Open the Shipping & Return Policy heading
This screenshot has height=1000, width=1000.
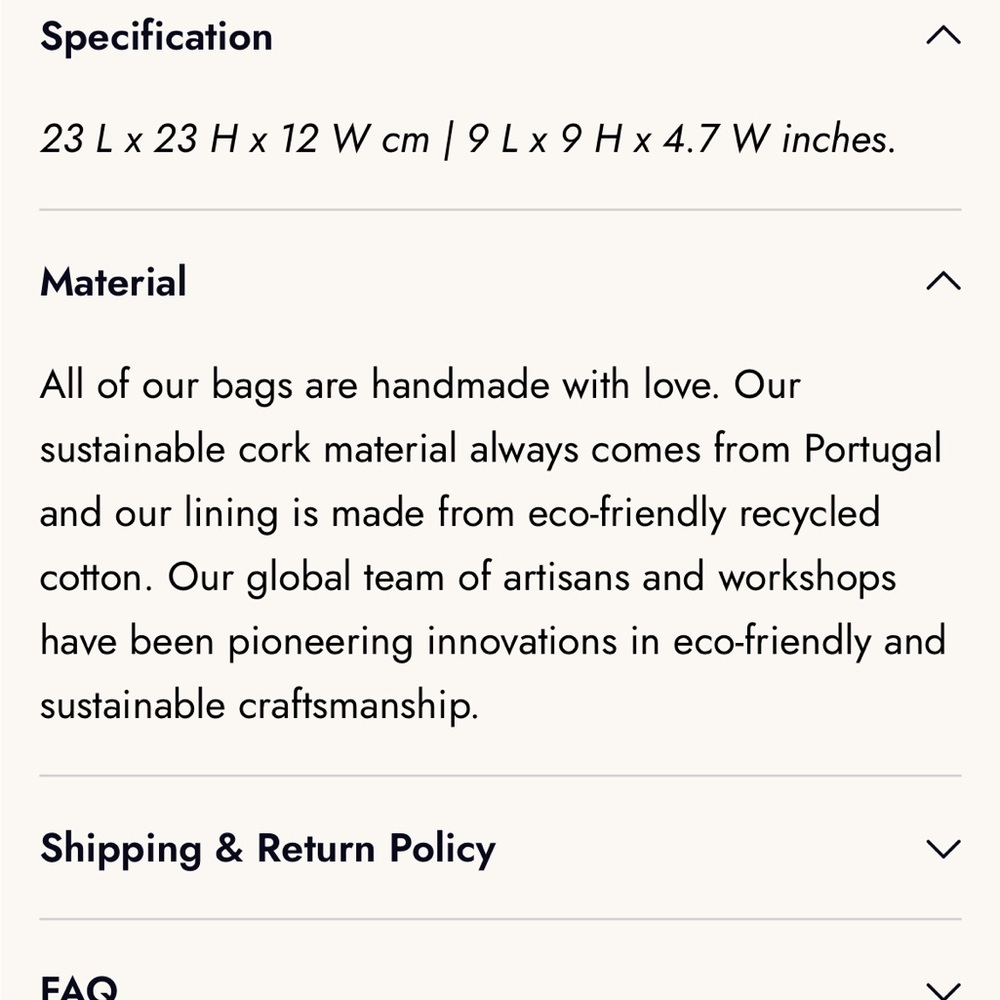268,849
